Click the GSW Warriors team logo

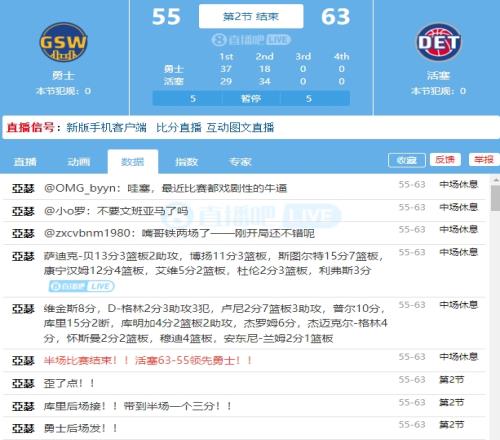63,42
